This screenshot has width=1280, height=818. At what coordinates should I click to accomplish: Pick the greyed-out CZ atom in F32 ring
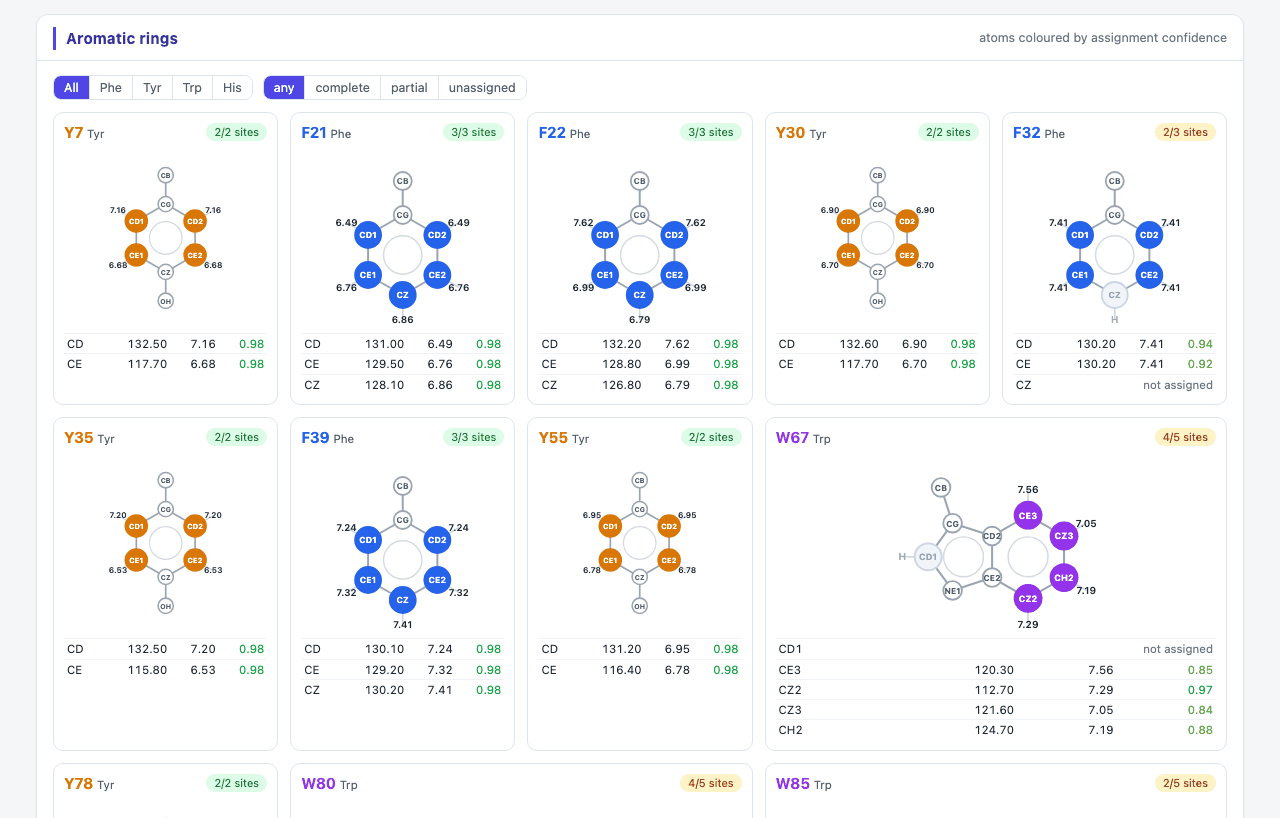1114,295
